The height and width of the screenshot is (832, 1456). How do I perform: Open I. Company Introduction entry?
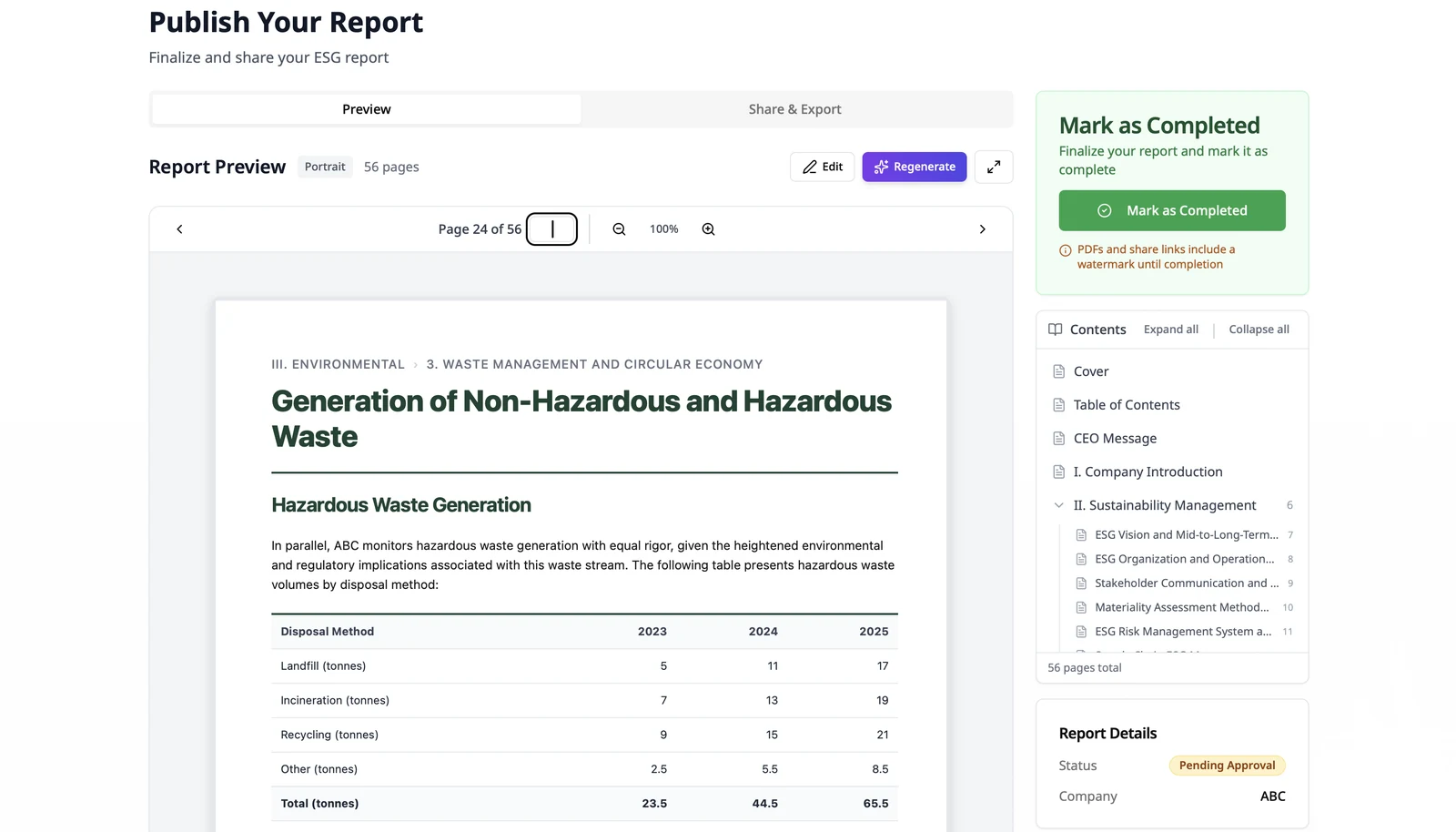coord(1148,472)
